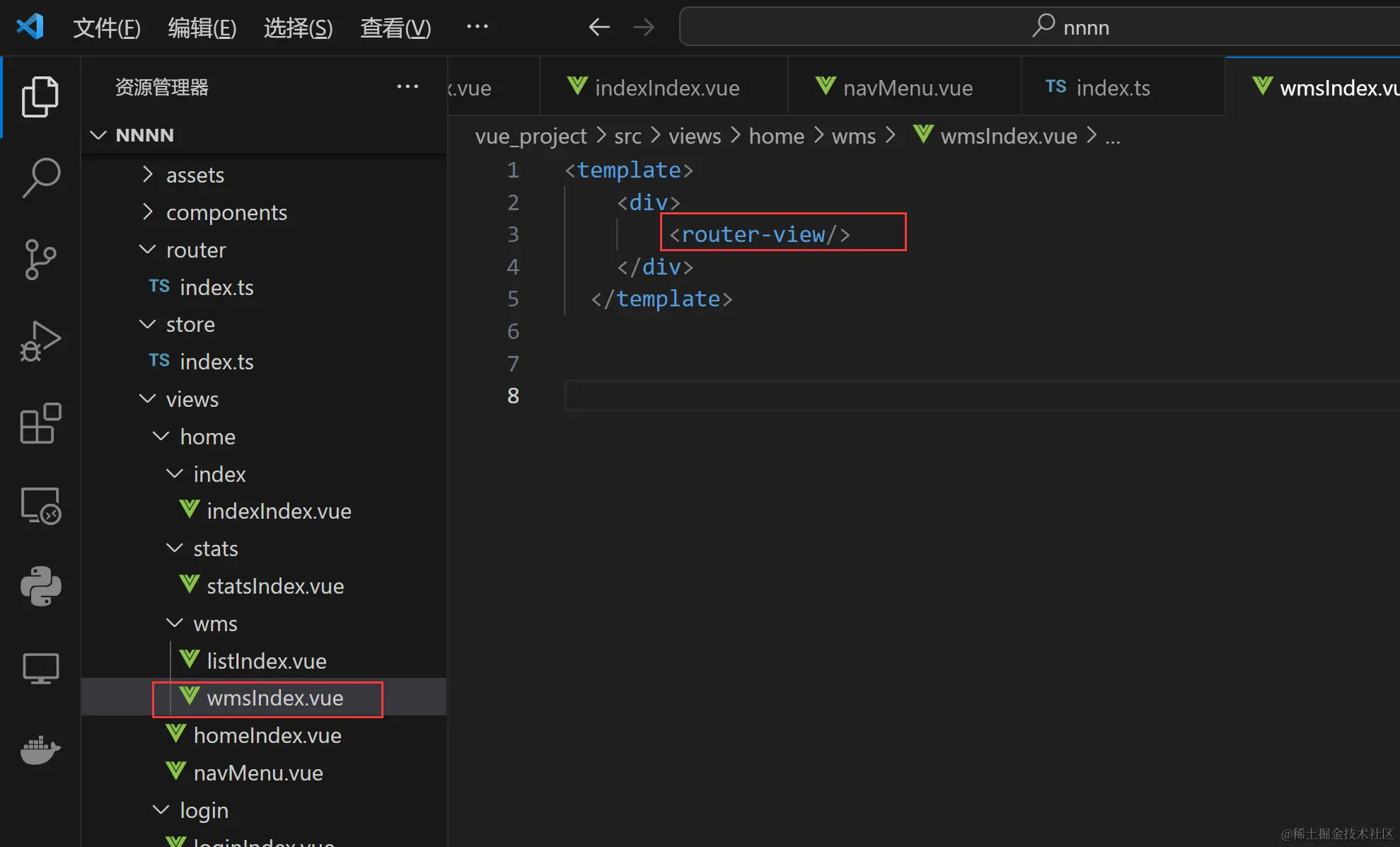Screen dimensions: 1400x847
Task: Open the 查看(V) menu
Action: point(395,28)
